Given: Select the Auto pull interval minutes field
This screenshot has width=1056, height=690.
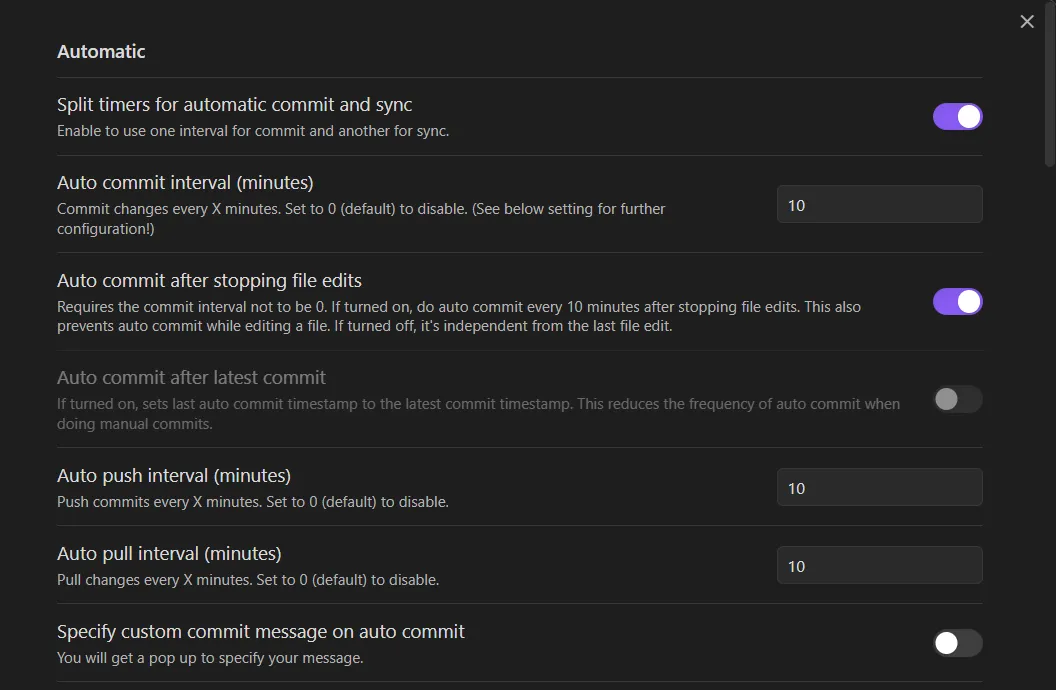Looking at the screenshot, I should coord(879,566).
